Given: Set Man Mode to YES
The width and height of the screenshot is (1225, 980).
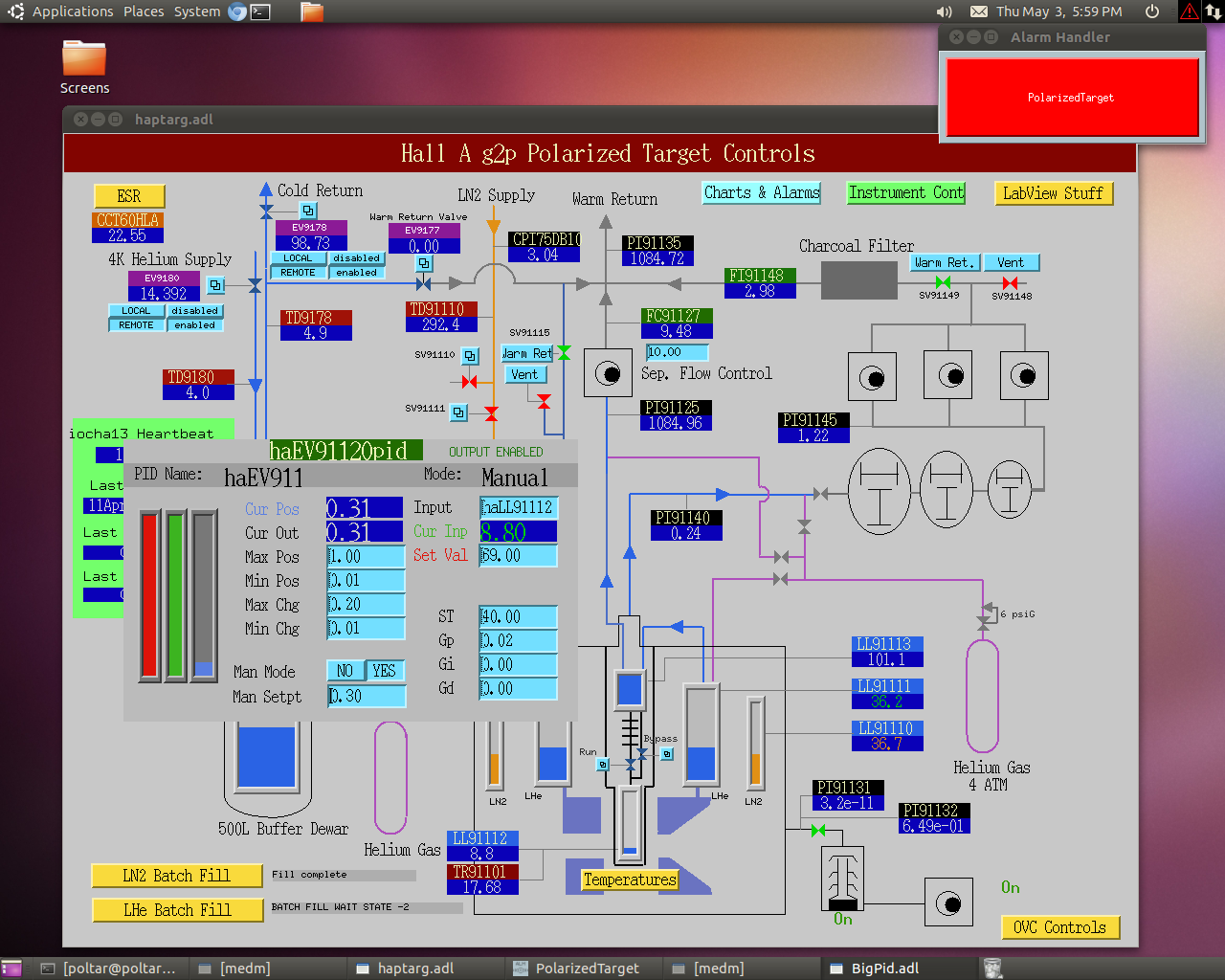Looking at the screenshot, I should (384, 671).
